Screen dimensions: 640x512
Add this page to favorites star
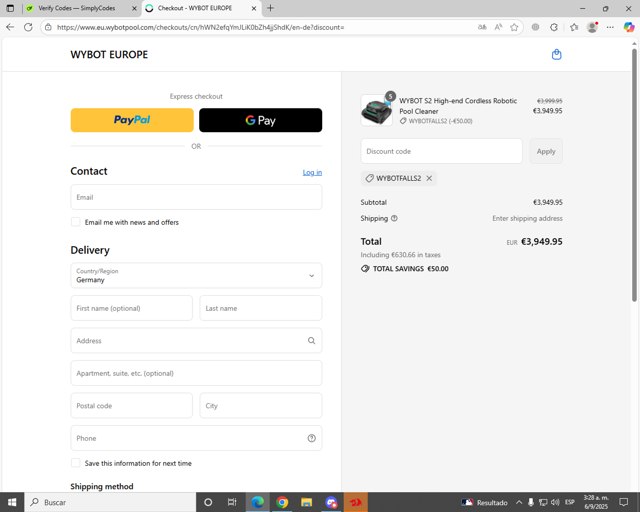(x=514, y=27)
